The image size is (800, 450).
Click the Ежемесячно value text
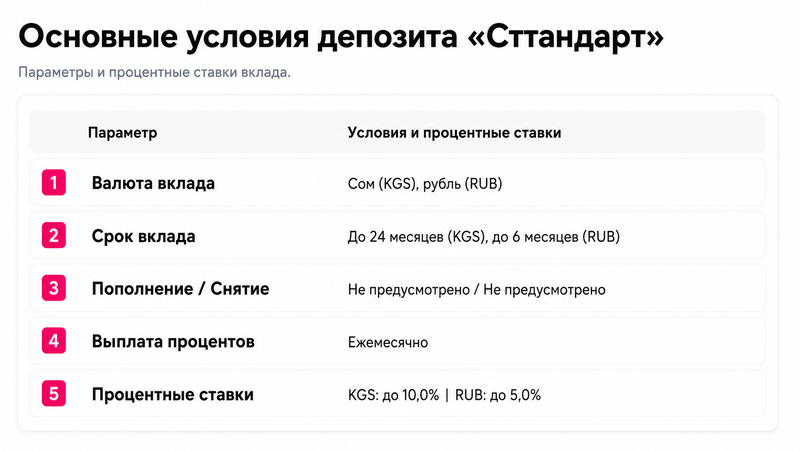tap(388, 342)
